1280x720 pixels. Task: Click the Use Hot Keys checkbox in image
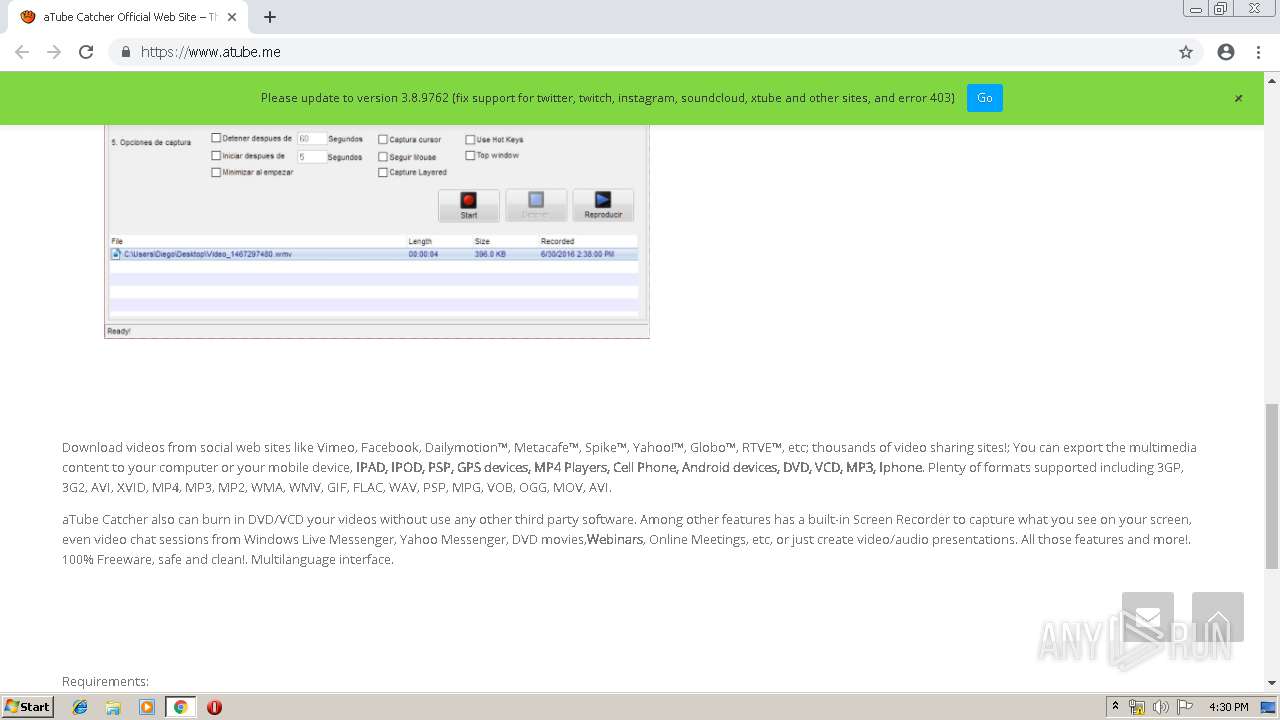[x=470, y=140]
